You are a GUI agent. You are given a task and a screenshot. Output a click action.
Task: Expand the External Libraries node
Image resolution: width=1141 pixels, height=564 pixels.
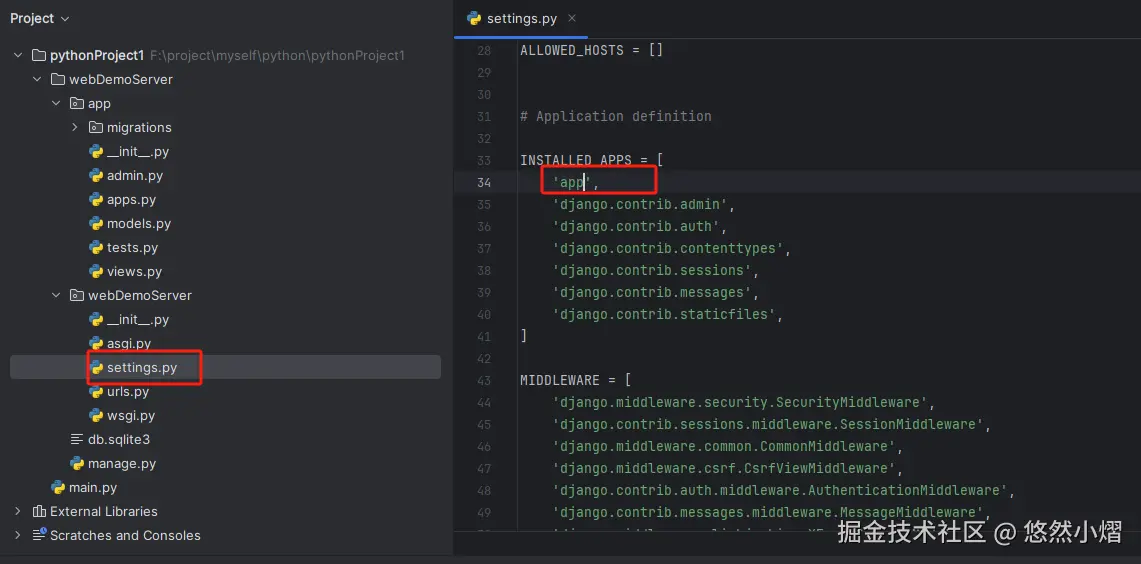18,512
